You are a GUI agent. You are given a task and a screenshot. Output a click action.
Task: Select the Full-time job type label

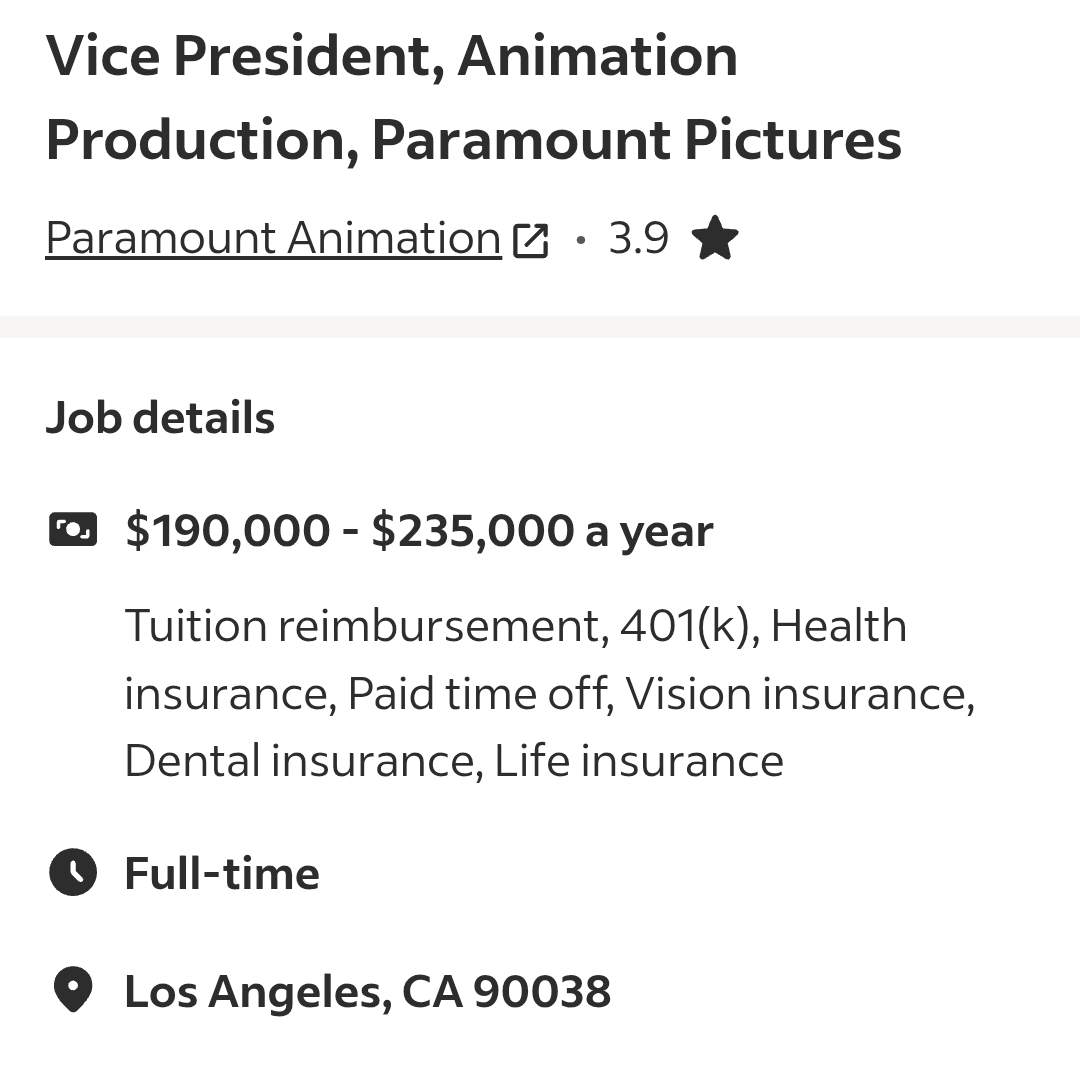point(222,874)
